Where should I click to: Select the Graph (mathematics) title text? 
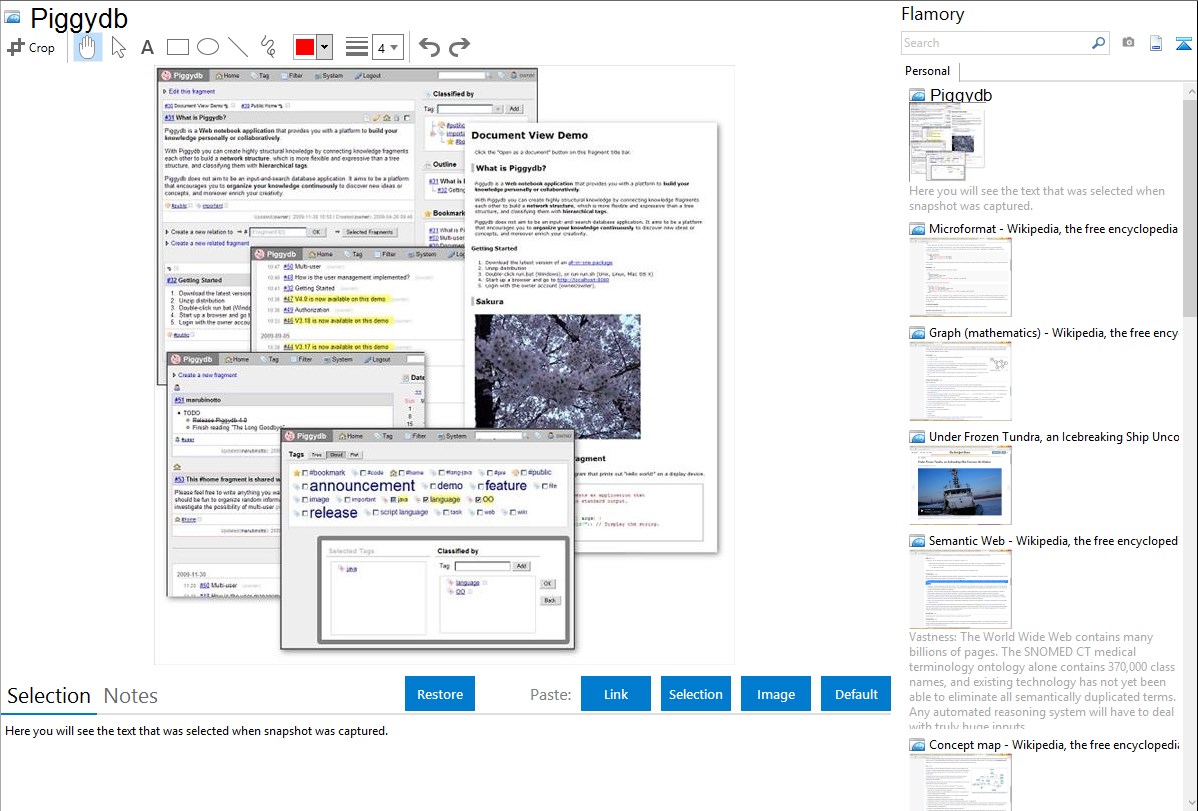click(x=1053, y=333)
